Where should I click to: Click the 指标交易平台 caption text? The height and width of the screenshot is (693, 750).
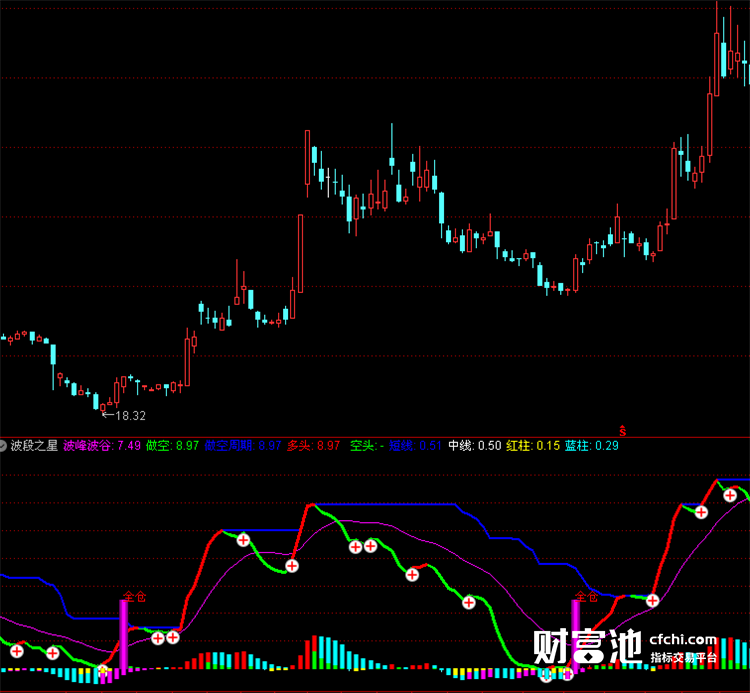tap(683, 658)
